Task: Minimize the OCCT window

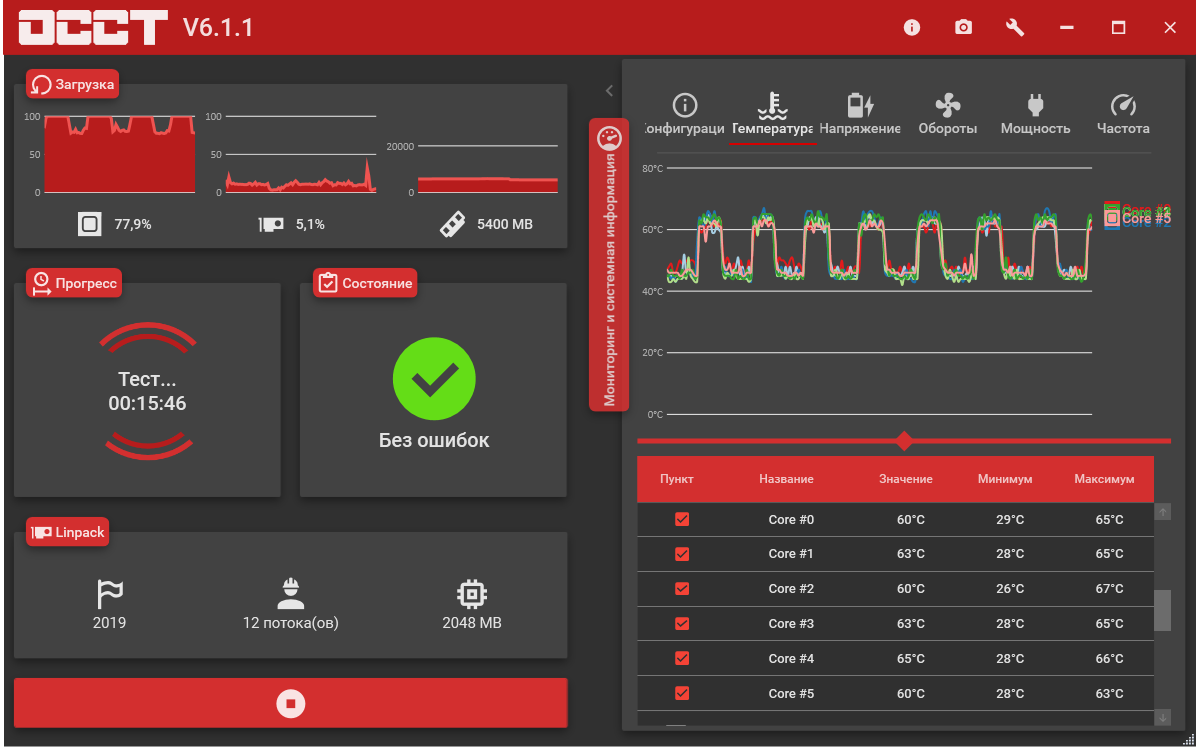Action: click(1067, 28)
